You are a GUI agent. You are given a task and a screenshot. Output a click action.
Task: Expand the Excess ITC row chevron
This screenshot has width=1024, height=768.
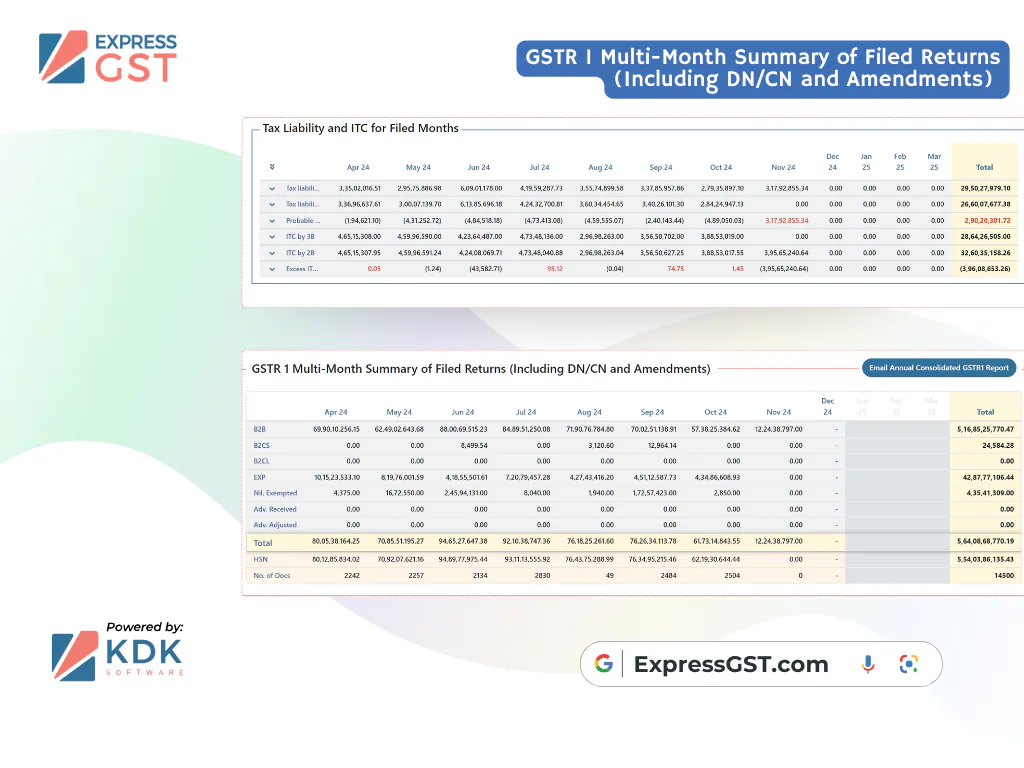[272, 269]
